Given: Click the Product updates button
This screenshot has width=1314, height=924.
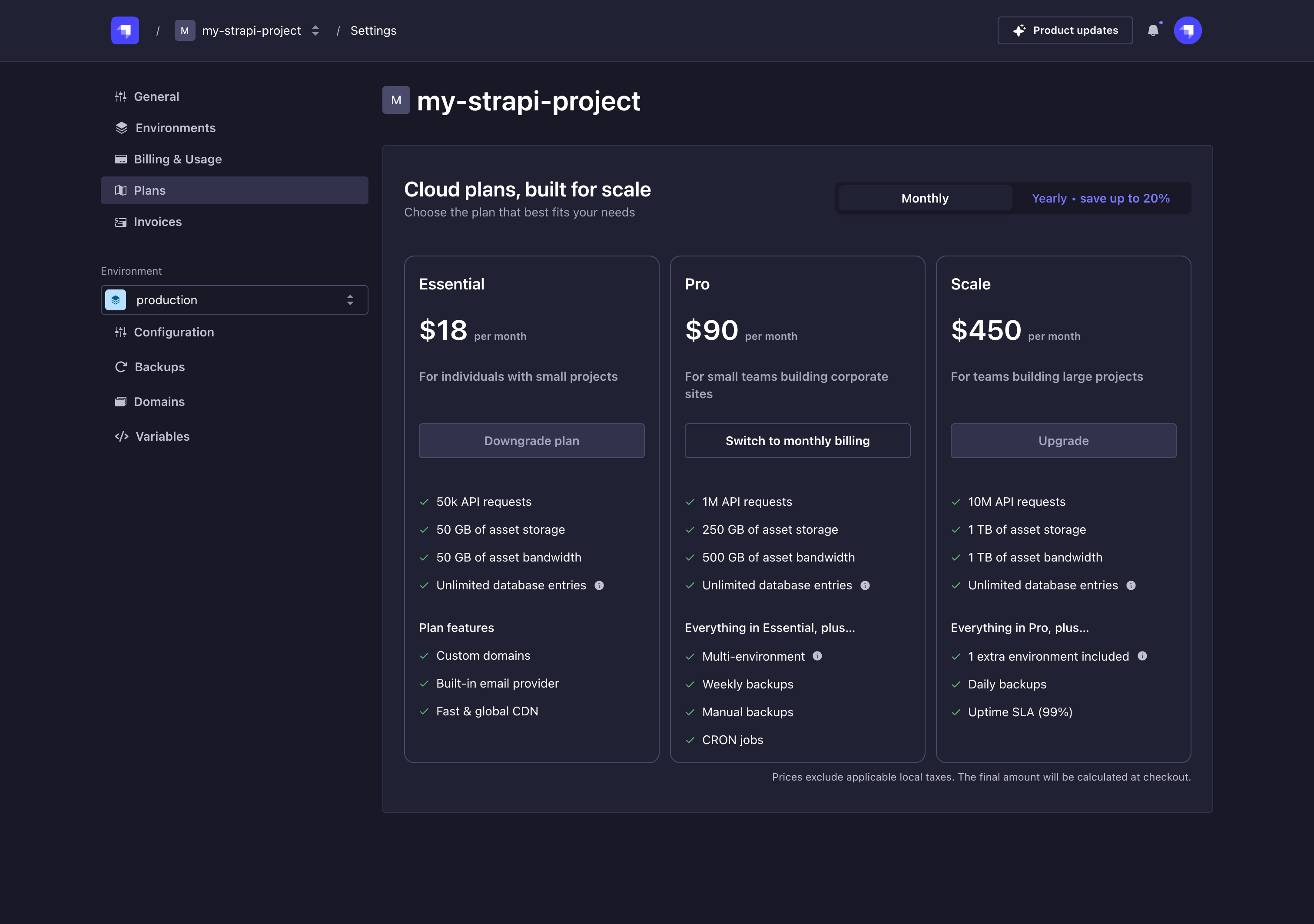Looking at the screenshot, I should [1065, 30].
